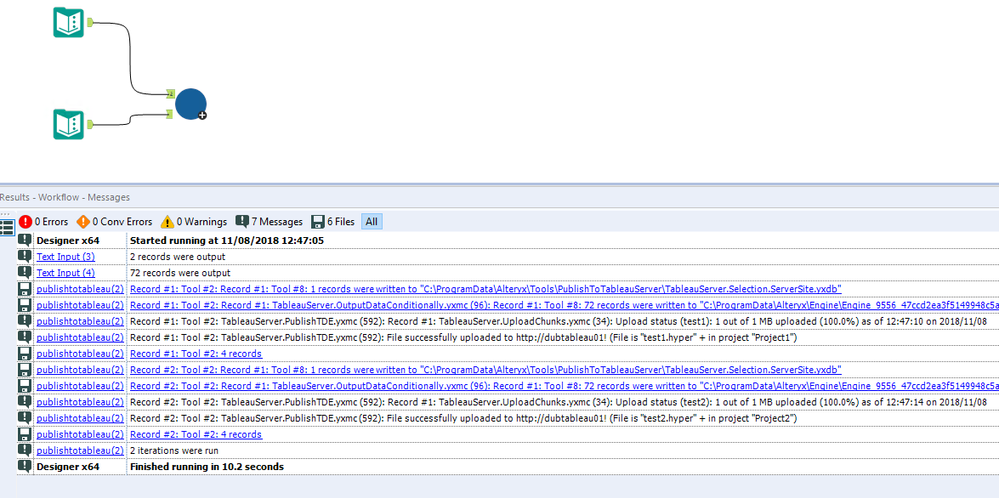Select the lower Text Input tool on canvas
Viewport: 999px width, 498px height.
[69, 124]
